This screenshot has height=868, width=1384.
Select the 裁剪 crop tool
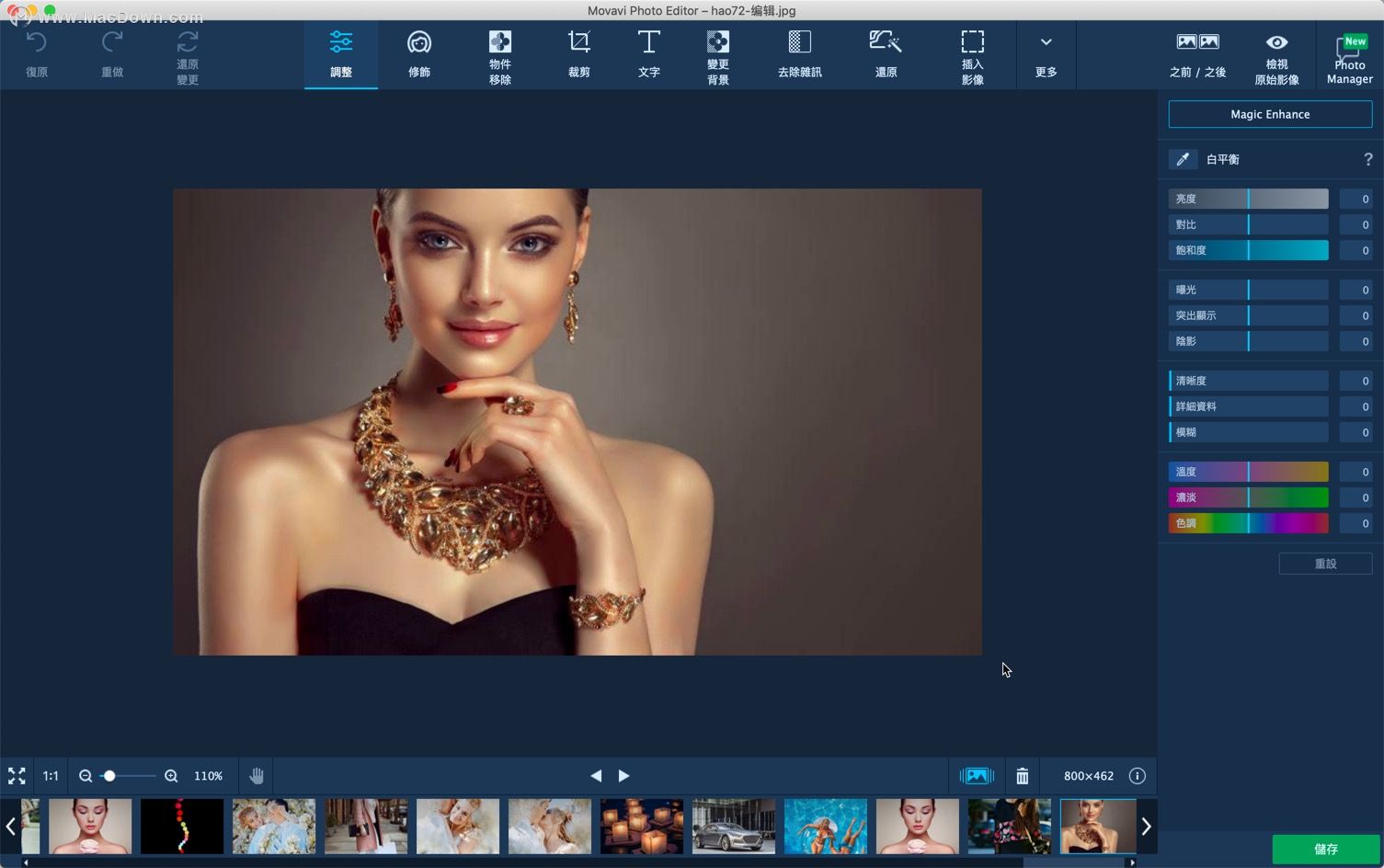tap(578, 54)
